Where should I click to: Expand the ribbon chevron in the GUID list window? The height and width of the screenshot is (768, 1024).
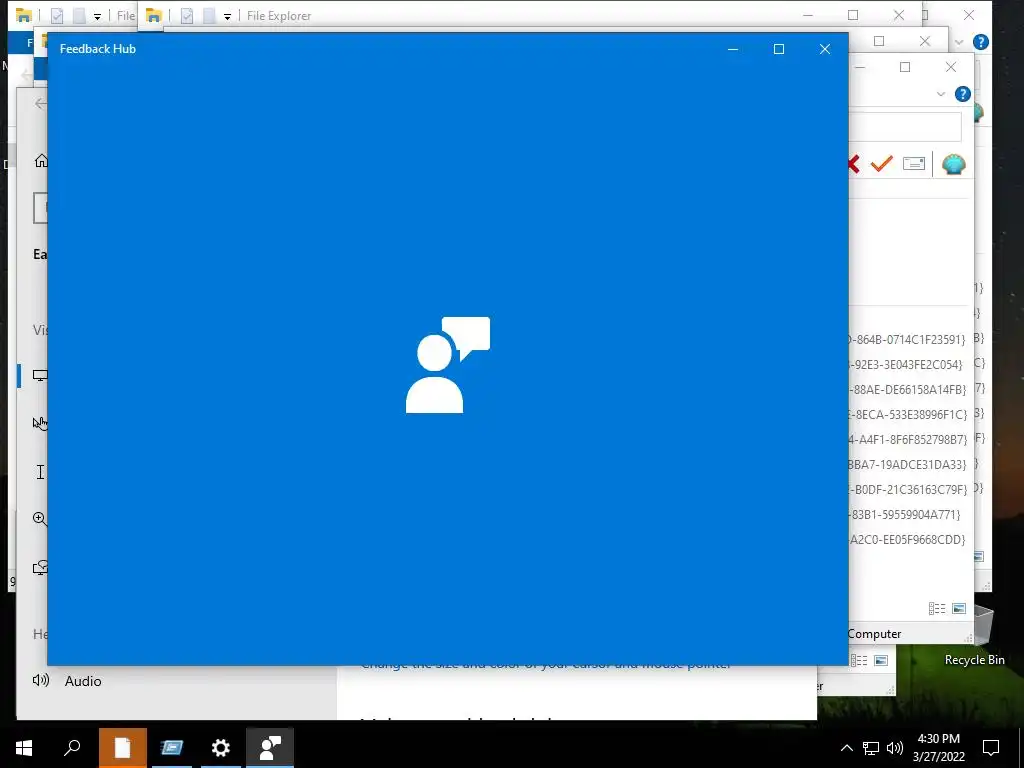pyautogui.click(x=940, y=94)
